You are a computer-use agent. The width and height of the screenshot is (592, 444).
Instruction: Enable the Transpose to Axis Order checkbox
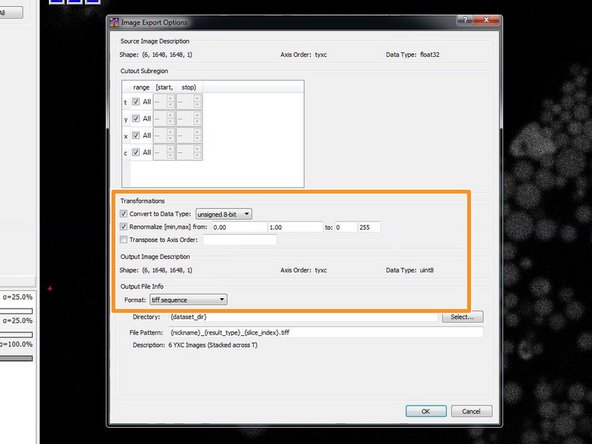pos(123,239)
